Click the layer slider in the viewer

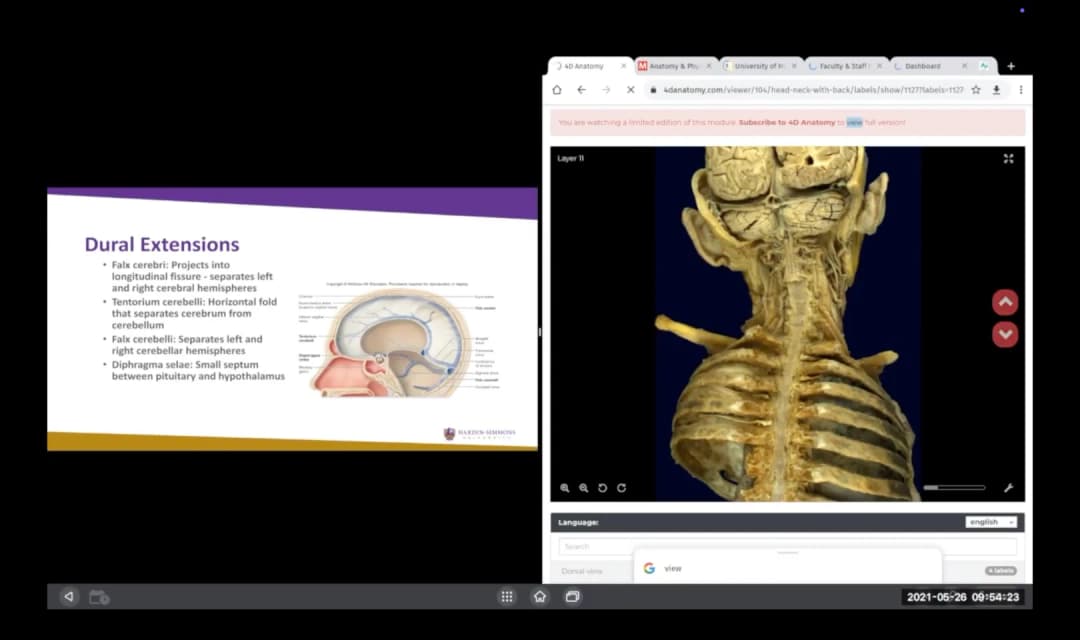pyautogui.click(x=954, y=488)
